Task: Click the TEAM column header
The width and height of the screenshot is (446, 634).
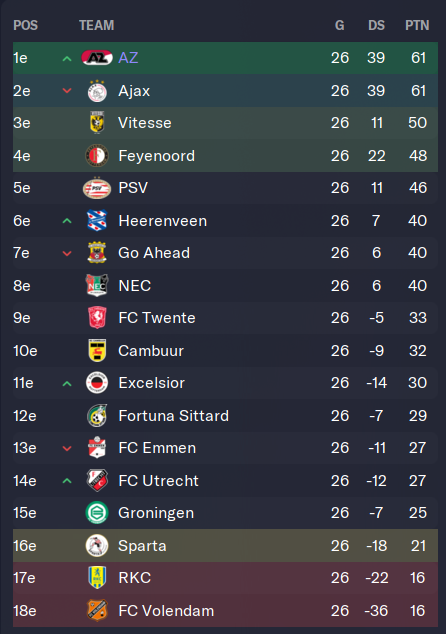Action: click(97, 25)
